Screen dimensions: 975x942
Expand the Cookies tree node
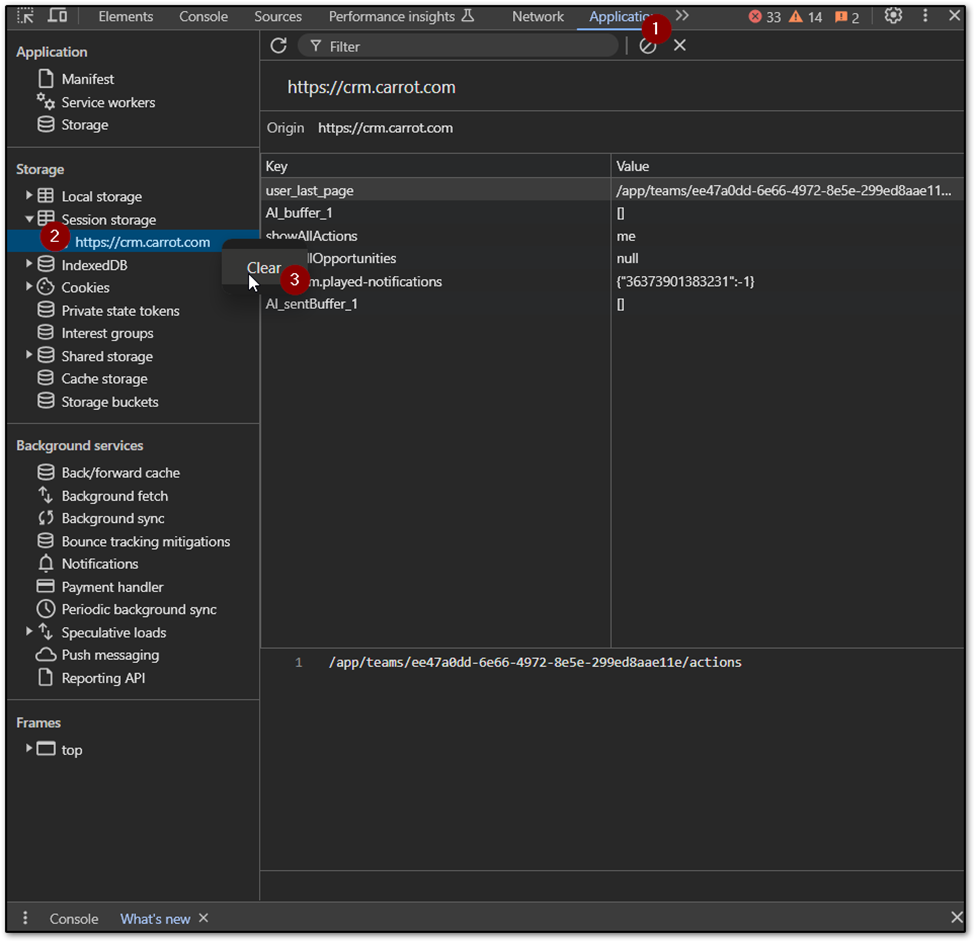pos(29,287)
